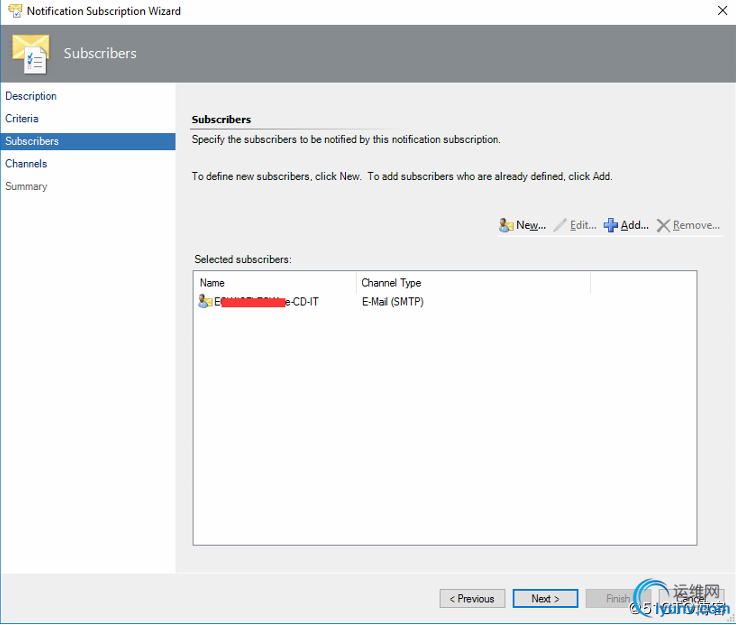
Task: Open the Summary step
Action: 26,186
